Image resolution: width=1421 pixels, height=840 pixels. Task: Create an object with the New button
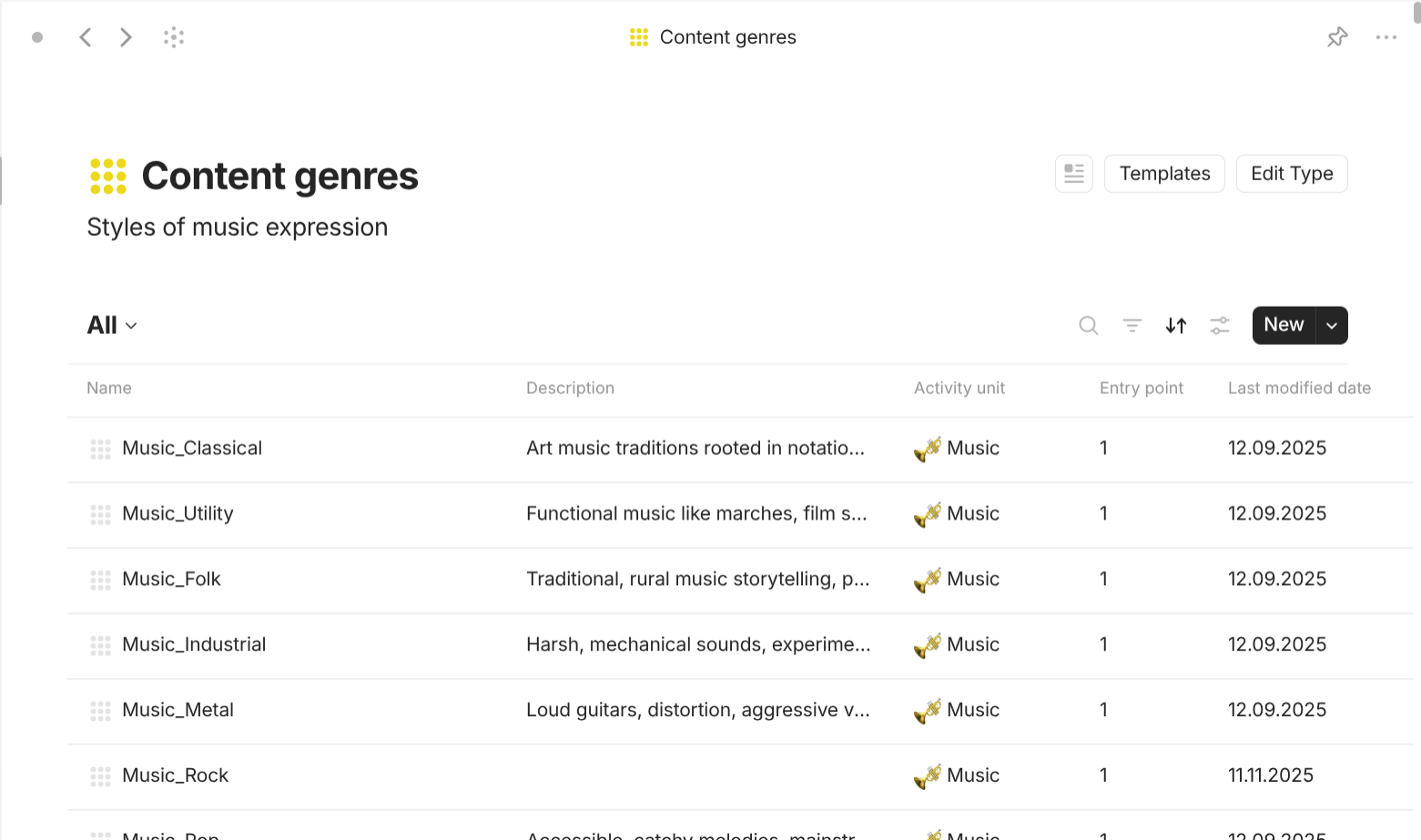pos(1283,325)
